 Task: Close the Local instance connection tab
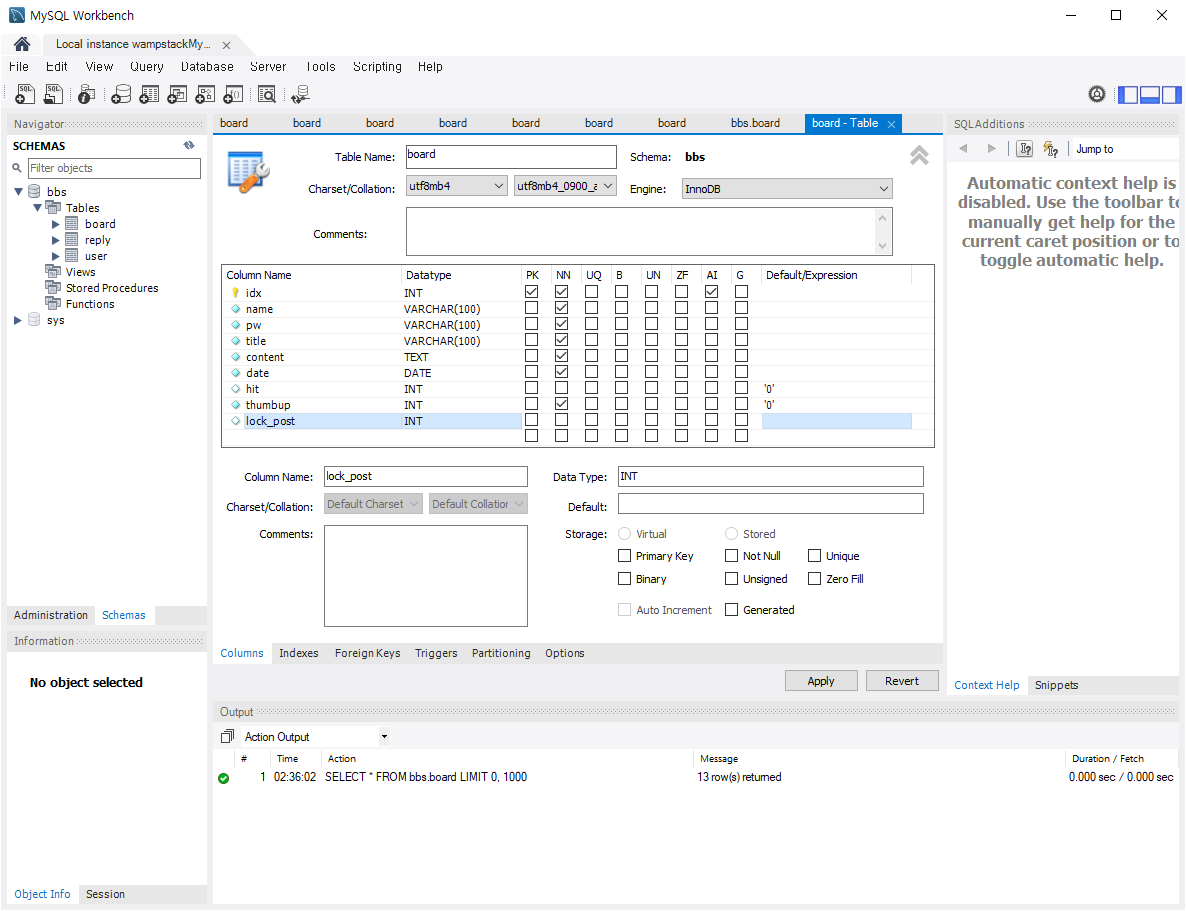pos(226,45)
